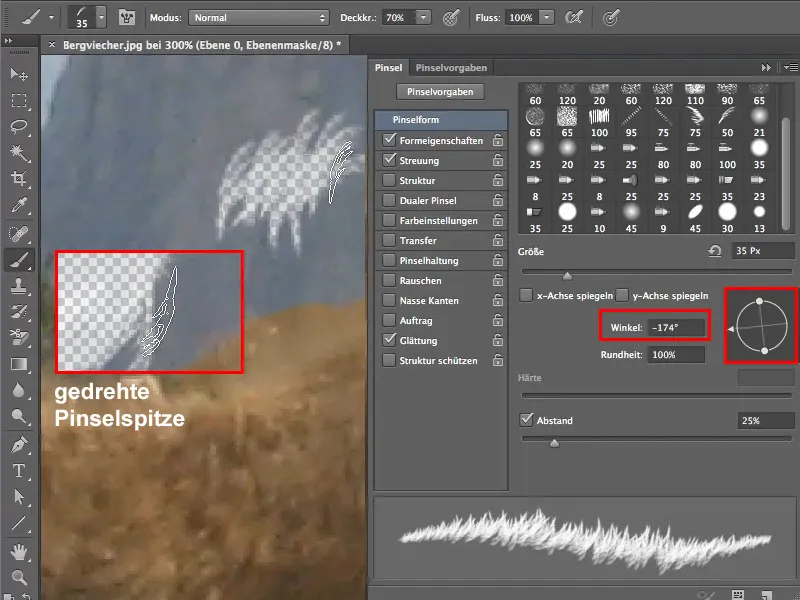Check x-Achse spiegeln
800x600 pixels.
click(x=526, y=295)
